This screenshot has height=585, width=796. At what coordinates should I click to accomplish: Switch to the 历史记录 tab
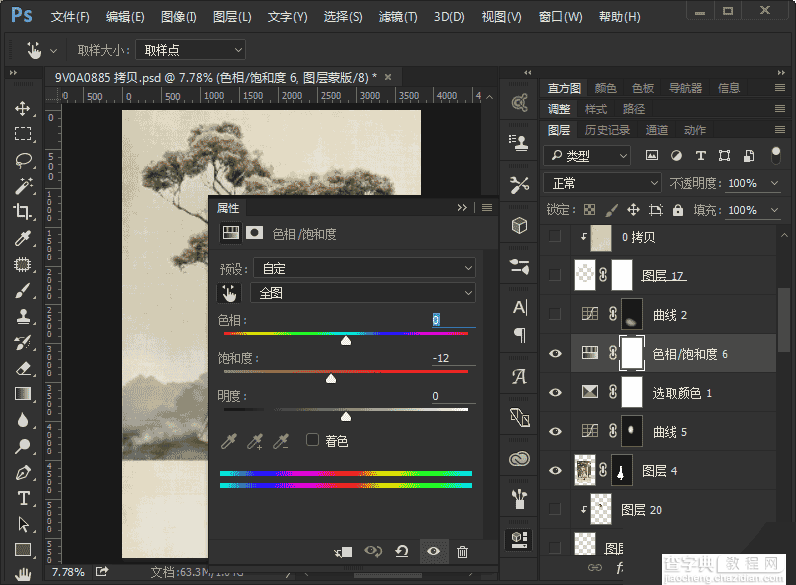[607, 130]
